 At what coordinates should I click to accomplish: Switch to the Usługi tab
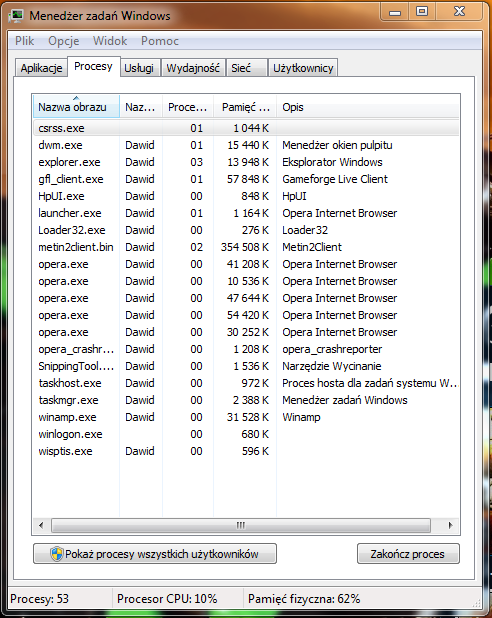[x=139, y=68]
